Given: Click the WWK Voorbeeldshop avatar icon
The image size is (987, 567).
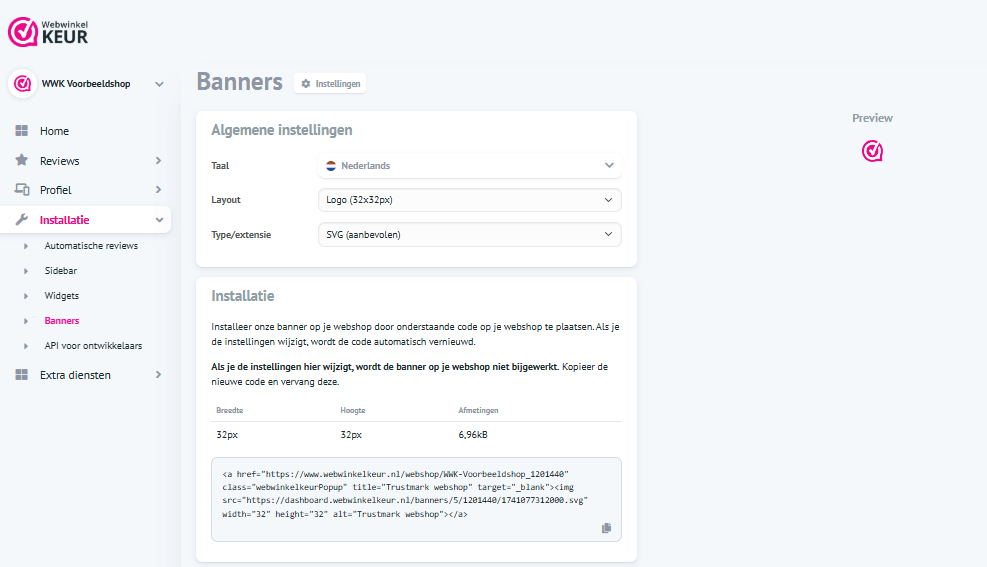Looking at the screenshot, I should coord(23,84).
